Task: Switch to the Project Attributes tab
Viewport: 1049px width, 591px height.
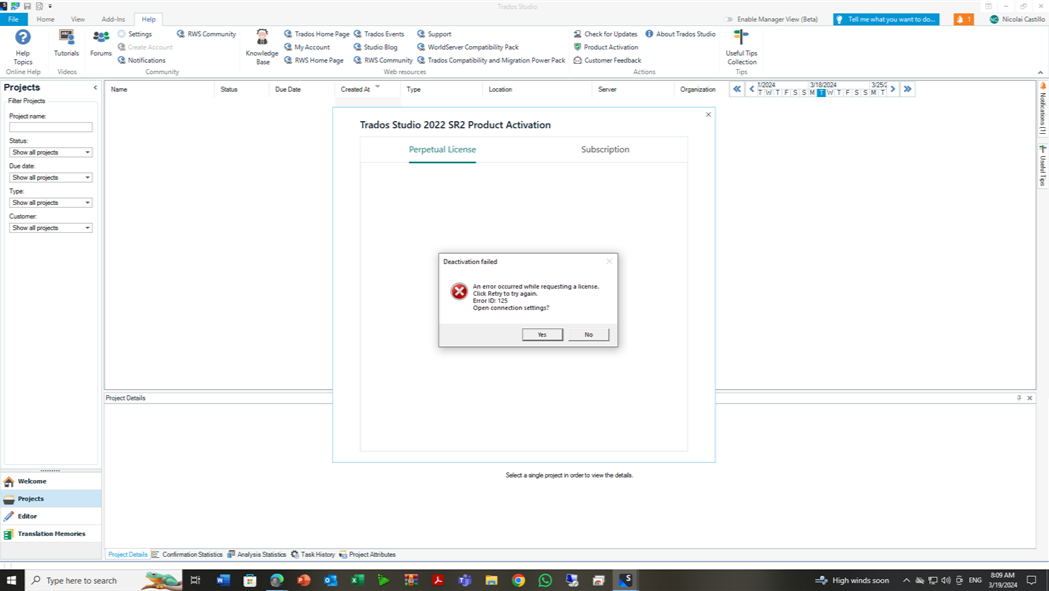Action: [367, 555]
